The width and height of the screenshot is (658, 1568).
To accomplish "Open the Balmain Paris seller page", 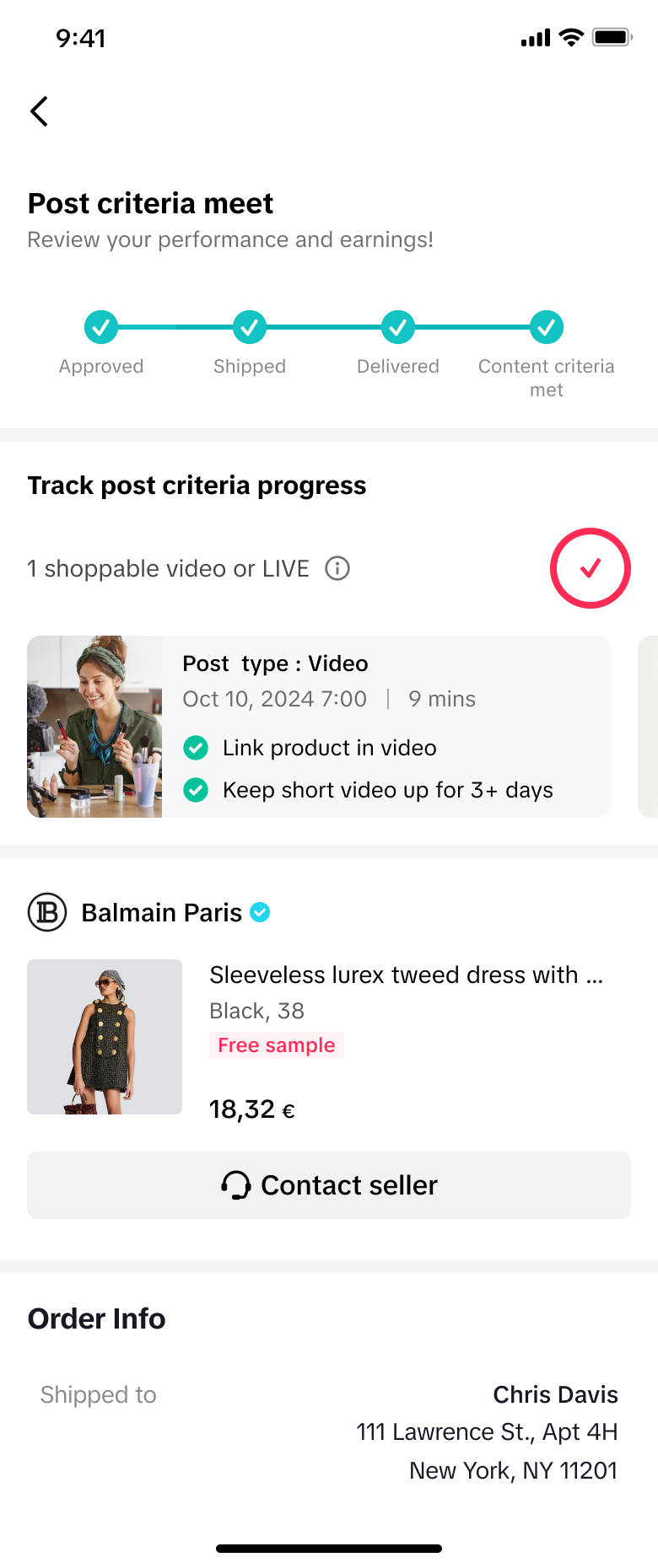I will pyautogui.click(x=161, y=912).
